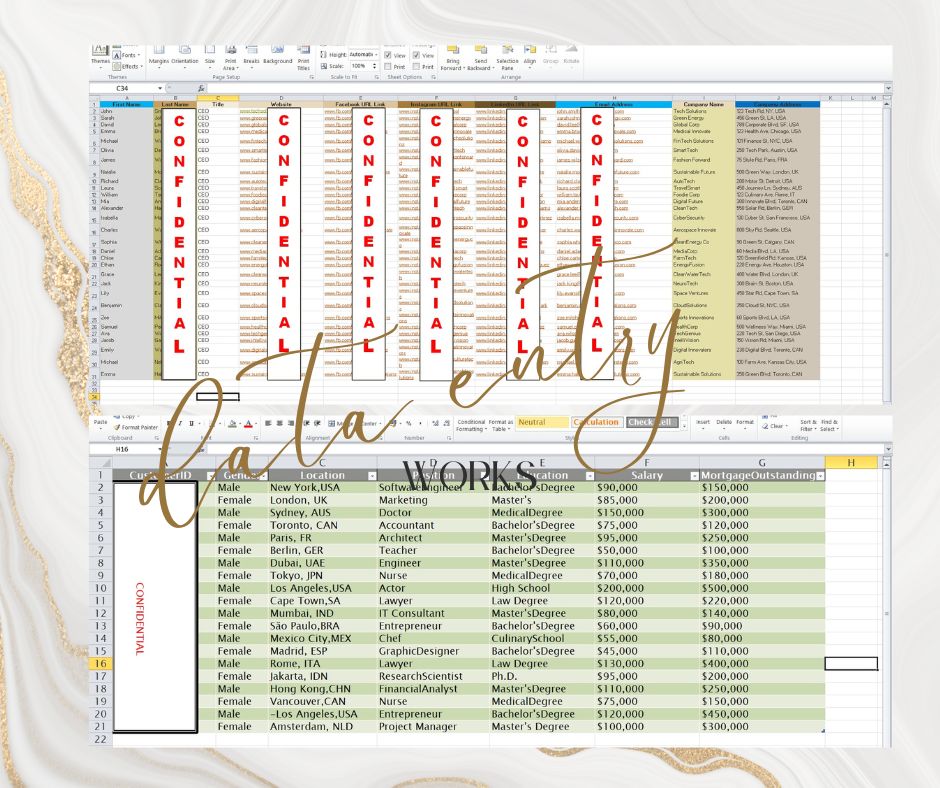This screenshot has height=788, width=940.
Task: Click the Orientation icon
Action: click(x=185, y=56)
